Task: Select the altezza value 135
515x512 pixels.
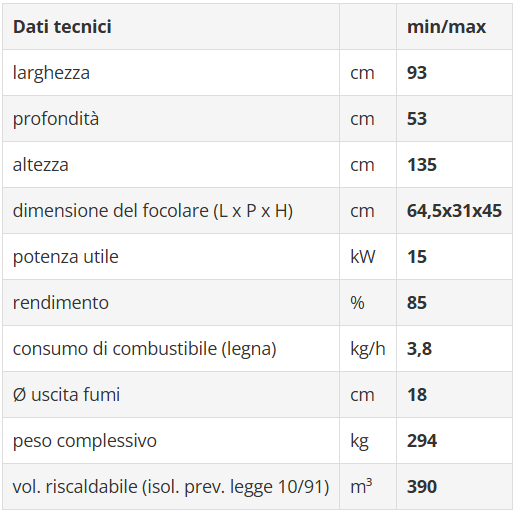Action: [422, 165]
